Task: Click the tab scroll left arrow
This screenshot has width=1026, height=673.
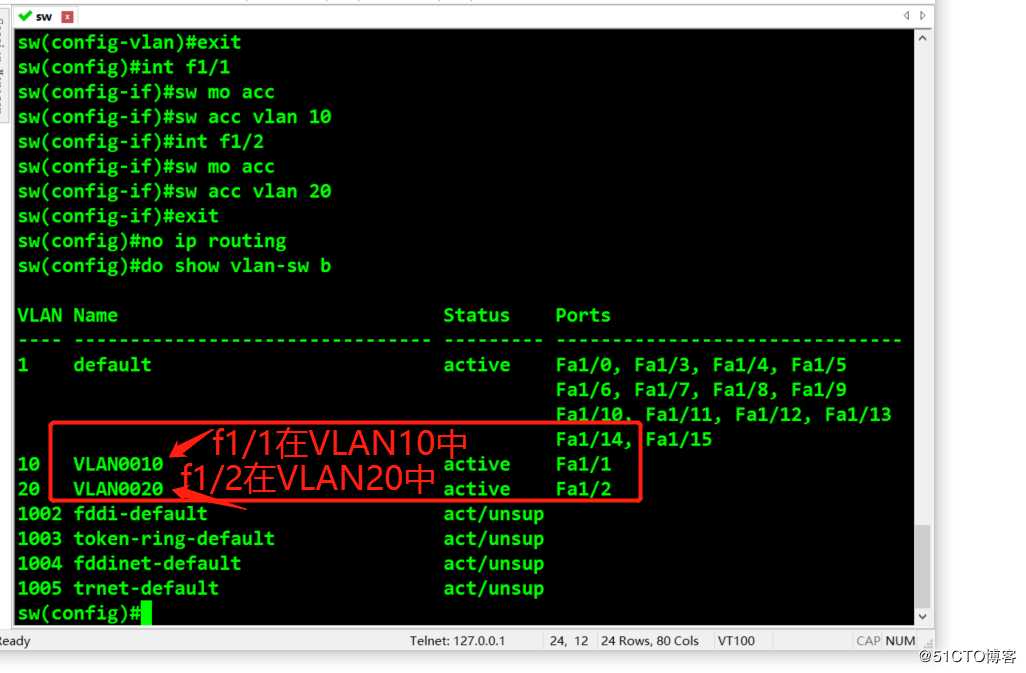Action: 906,15
